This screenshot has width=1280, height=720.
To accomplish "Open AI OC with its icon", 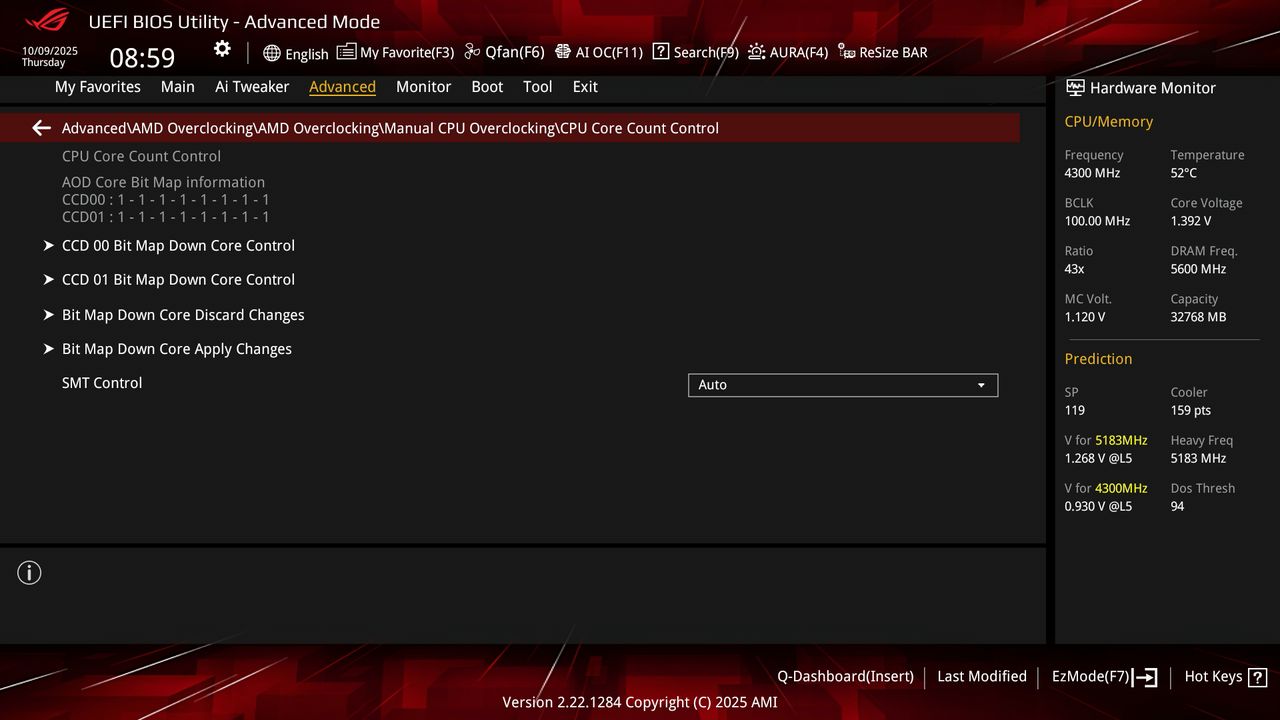I will click(562, 52).
